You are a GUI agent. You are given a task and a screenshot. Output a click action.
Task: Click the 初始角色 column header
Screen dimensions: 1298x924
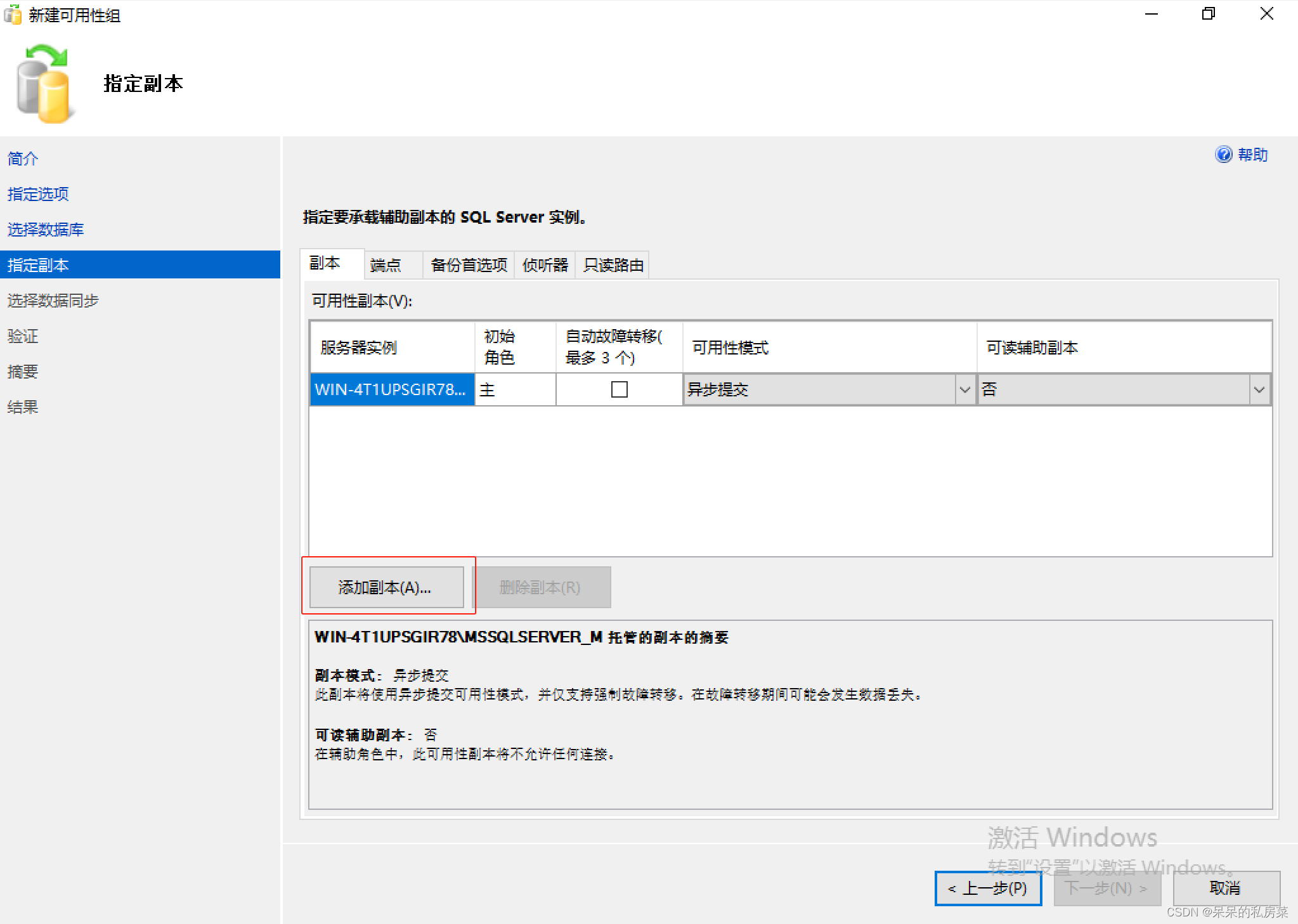pos(515,347)
